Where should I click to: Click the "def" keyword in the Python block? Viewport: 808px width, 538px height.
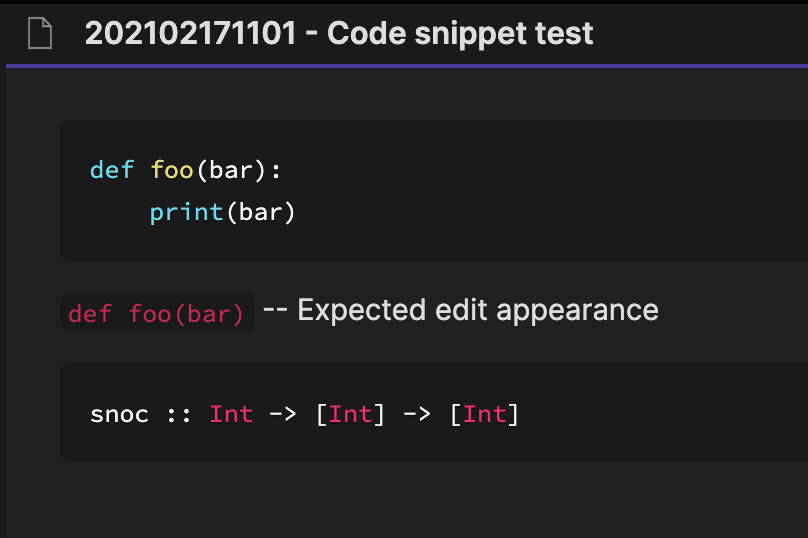pos(112,170)
